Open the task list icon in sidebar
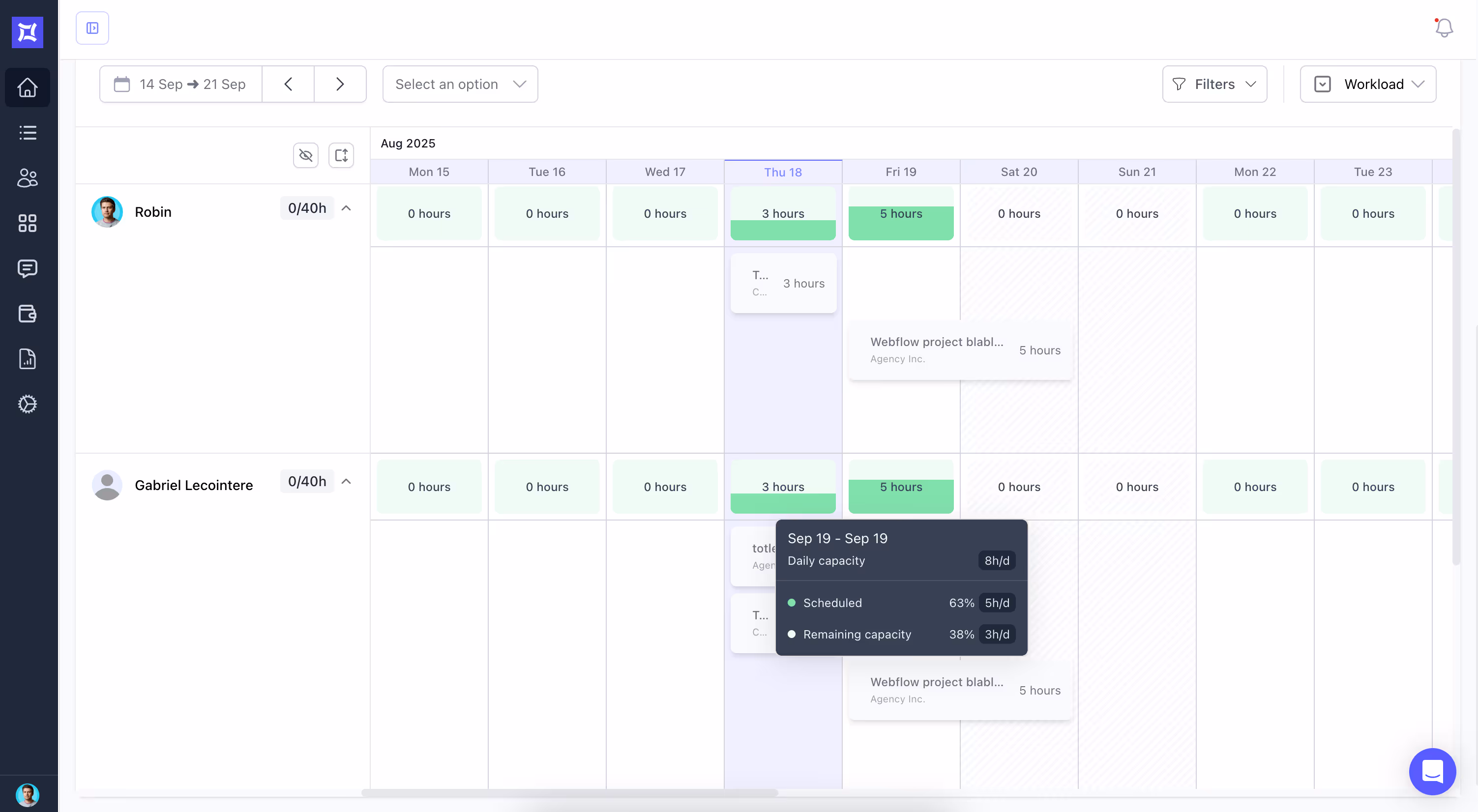Screen dimensions: 1478x812 coord(27,133)
